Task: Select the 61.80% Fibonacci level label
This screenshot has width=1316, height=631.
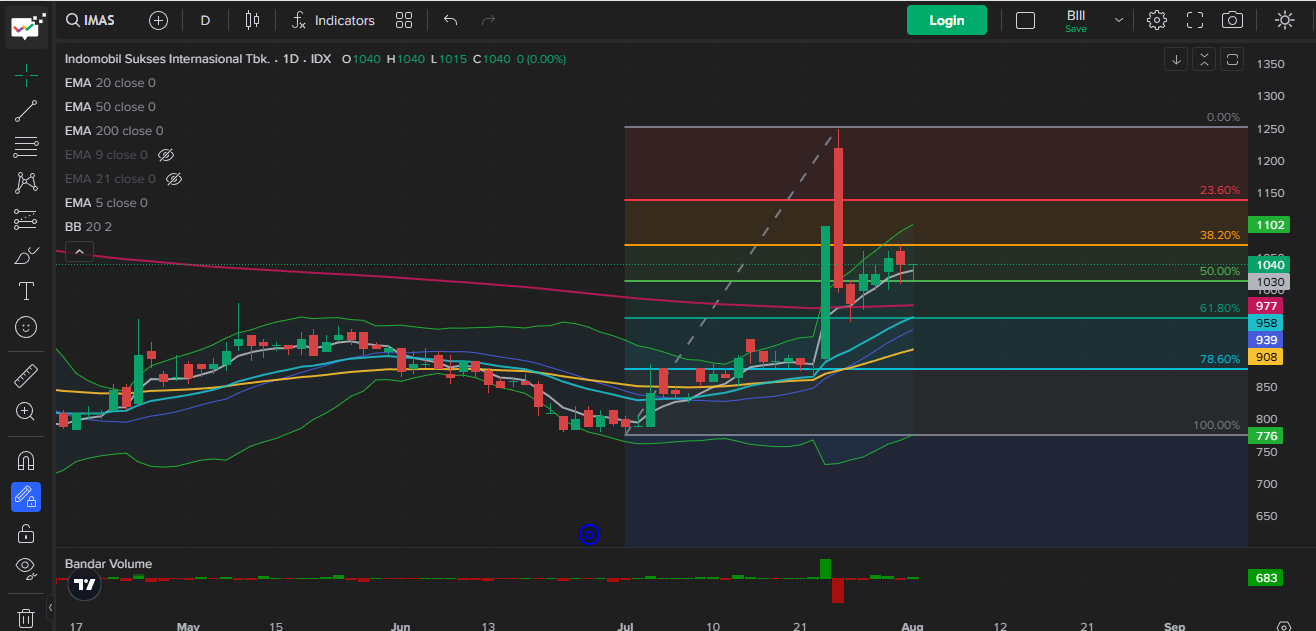Action: (1220, 308)
